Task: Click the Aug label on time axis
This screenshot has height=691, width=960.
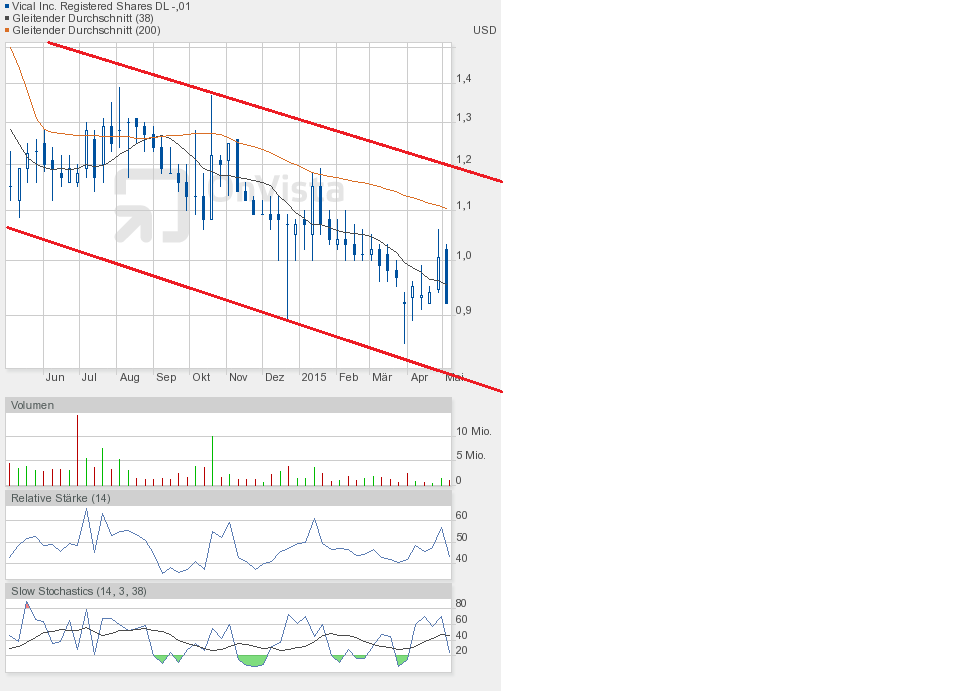Action: [129, 377]
